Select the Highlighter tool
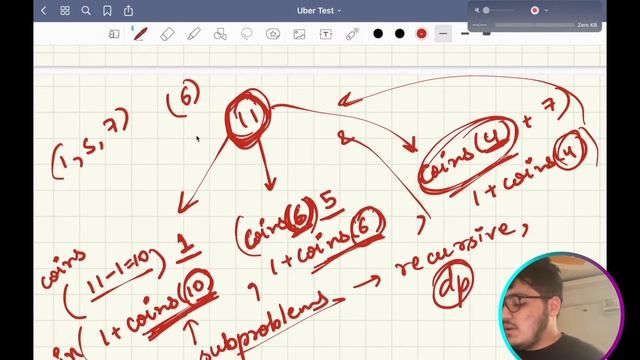The height and width of the screenshot is (360, 640). click(194, 34)
